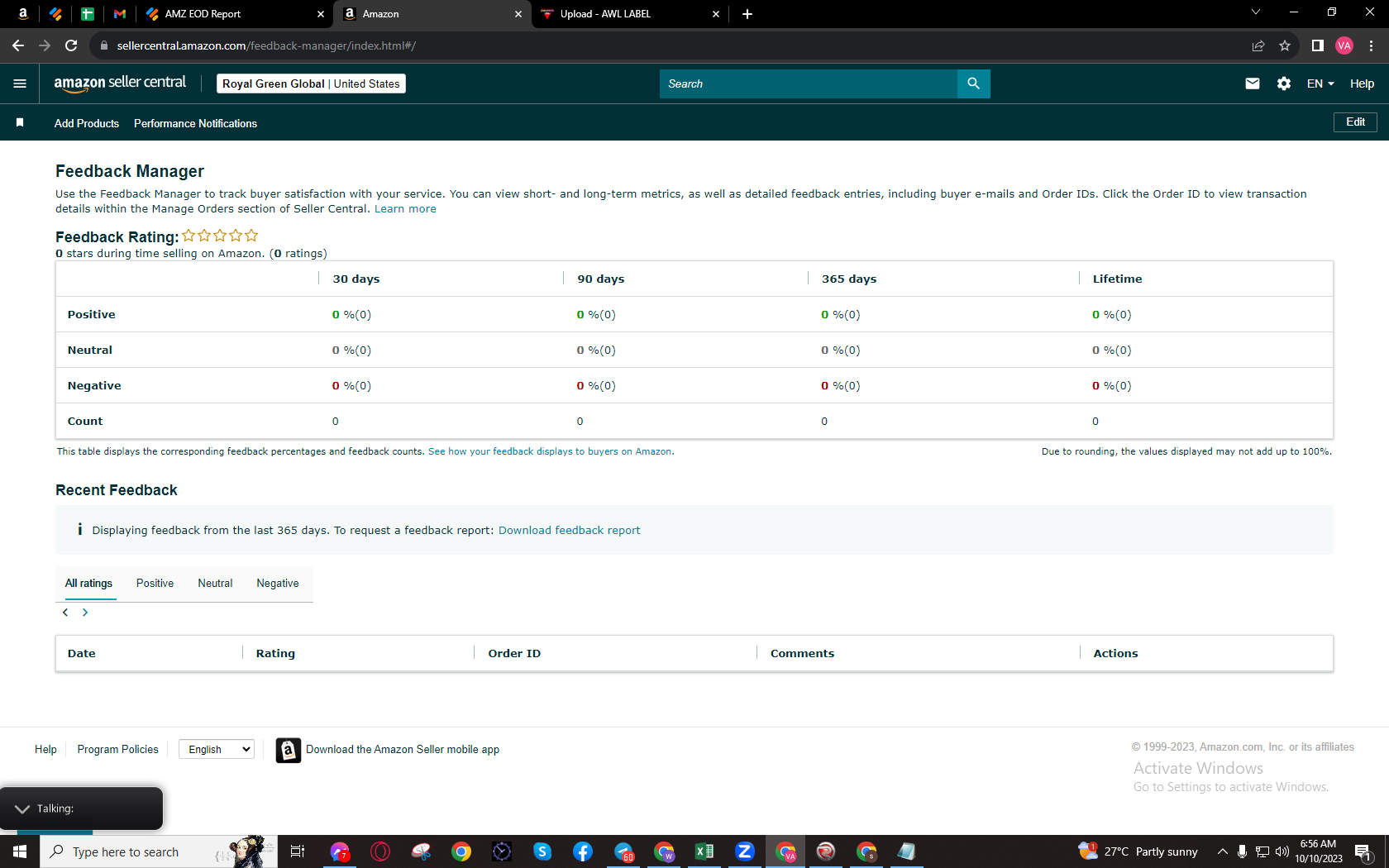Open how feedback displays to buyers link
Viewport: 1389px width, 868px height.
click(x=550, y=451)
